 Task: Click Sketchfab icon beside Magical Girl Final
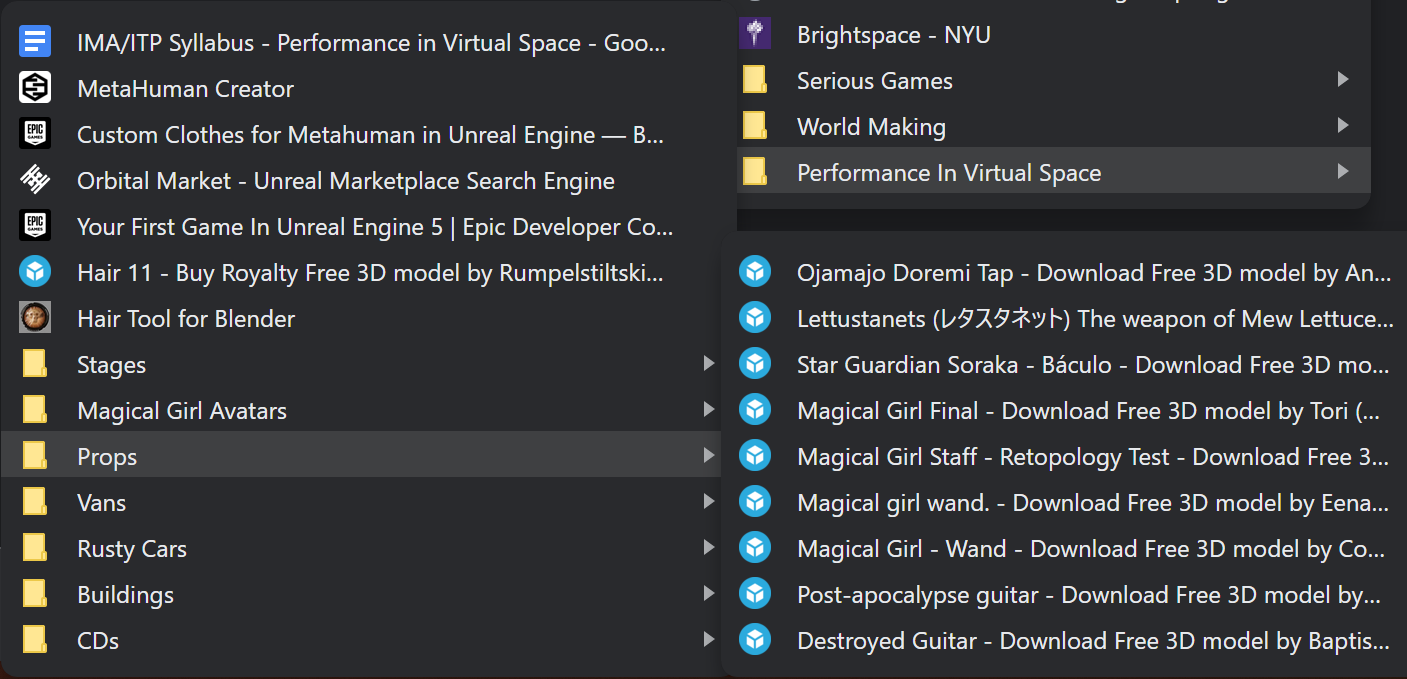755,411
